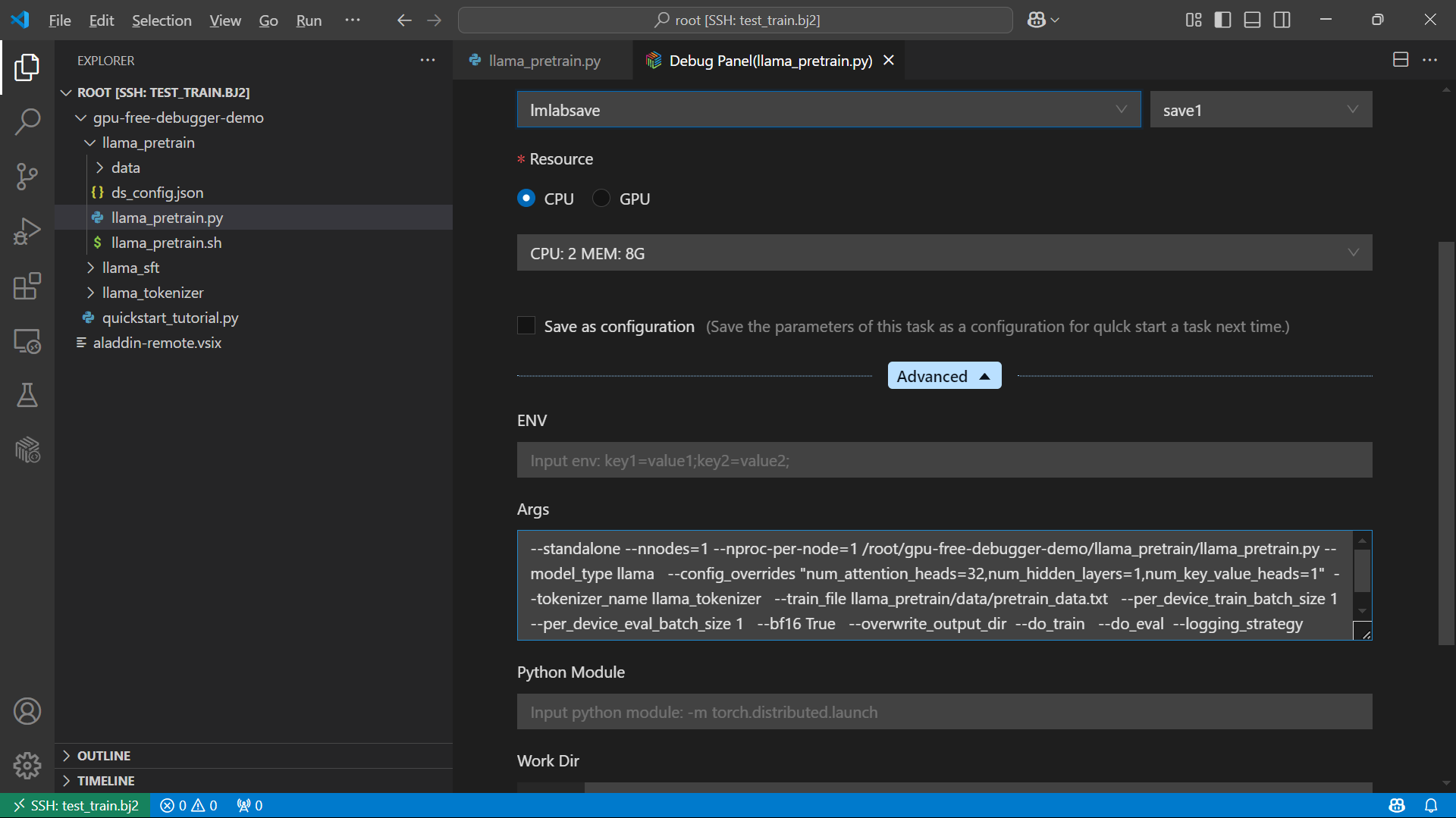Open the Run and Debug view
This screenshot has height=818, width=1456.
tap(27, 230)
